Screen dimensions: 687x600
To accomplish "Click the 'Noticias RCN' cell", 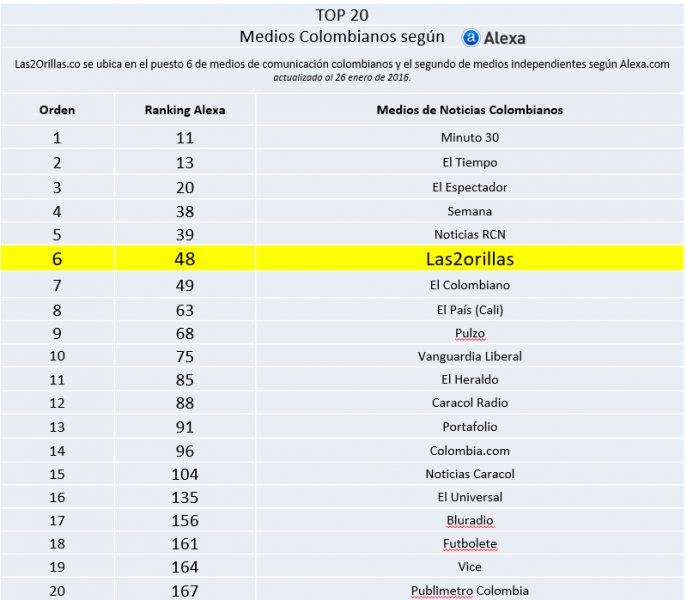I will coord(469,235).
